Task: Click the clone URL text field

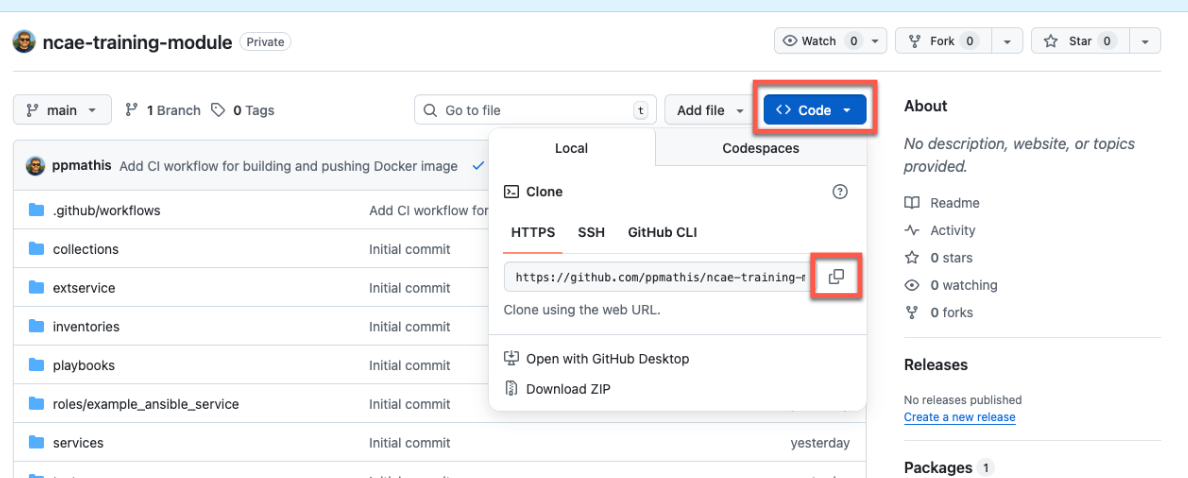Action: tap(658, 276)
